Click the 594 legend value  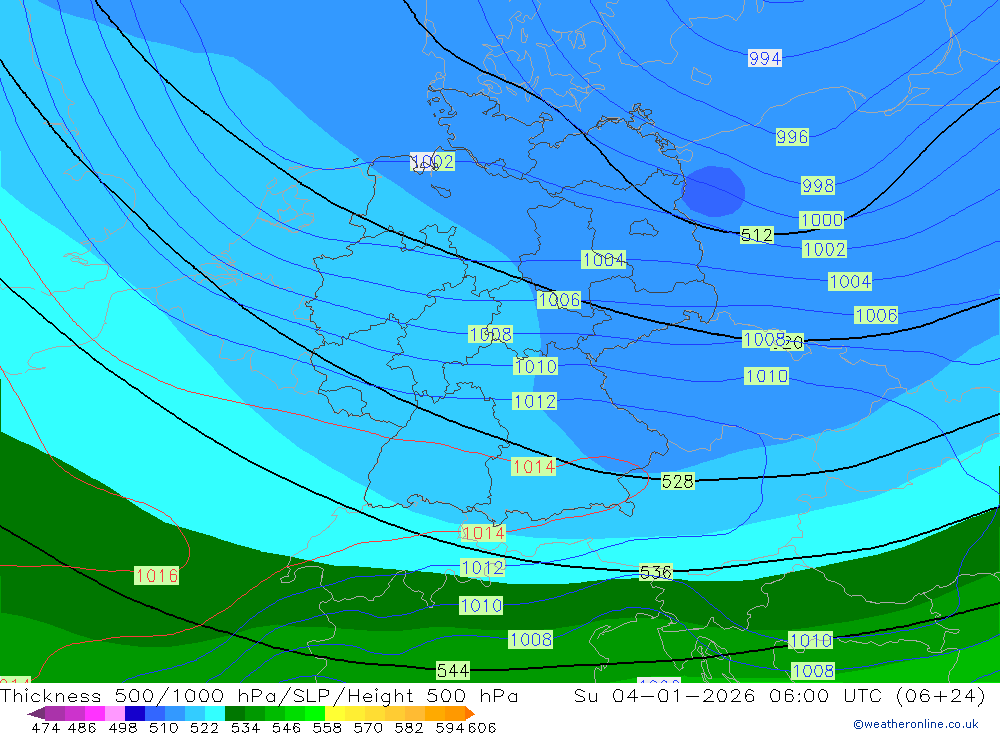point(450,727)
